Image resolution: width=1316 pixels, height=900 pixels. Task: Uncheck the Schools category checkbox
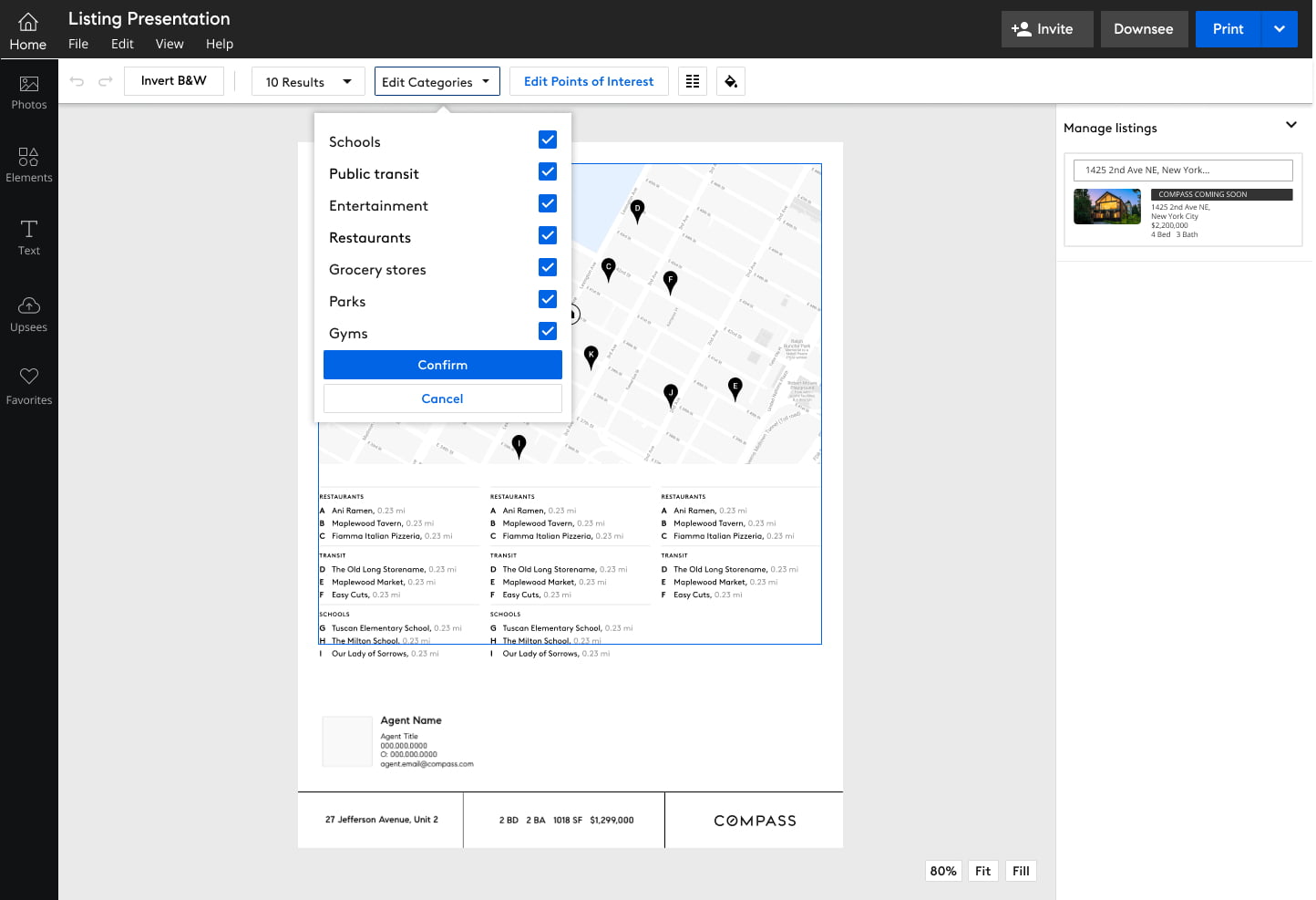click(548, 140)
